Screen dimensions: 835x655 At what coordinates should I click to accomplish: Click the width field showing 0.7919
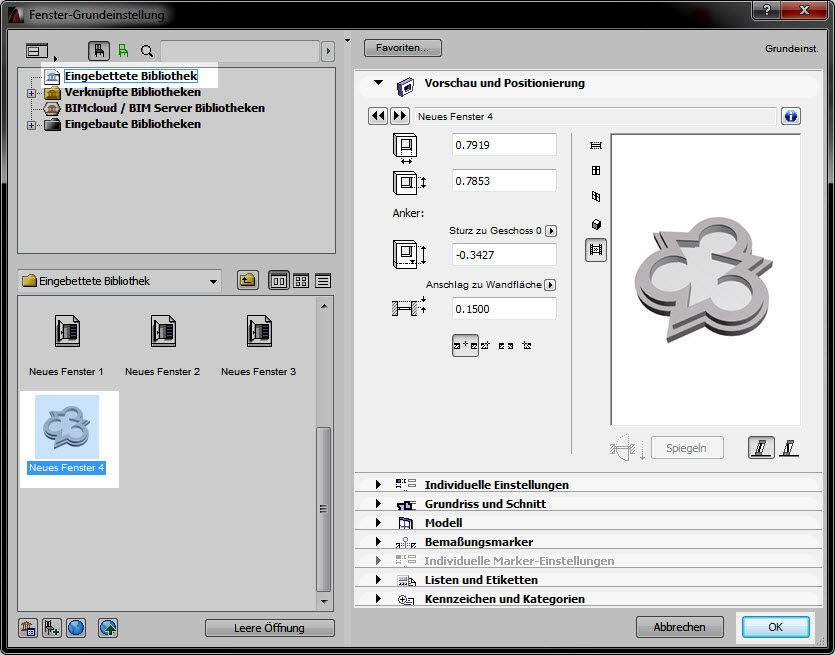click(504, 145)
